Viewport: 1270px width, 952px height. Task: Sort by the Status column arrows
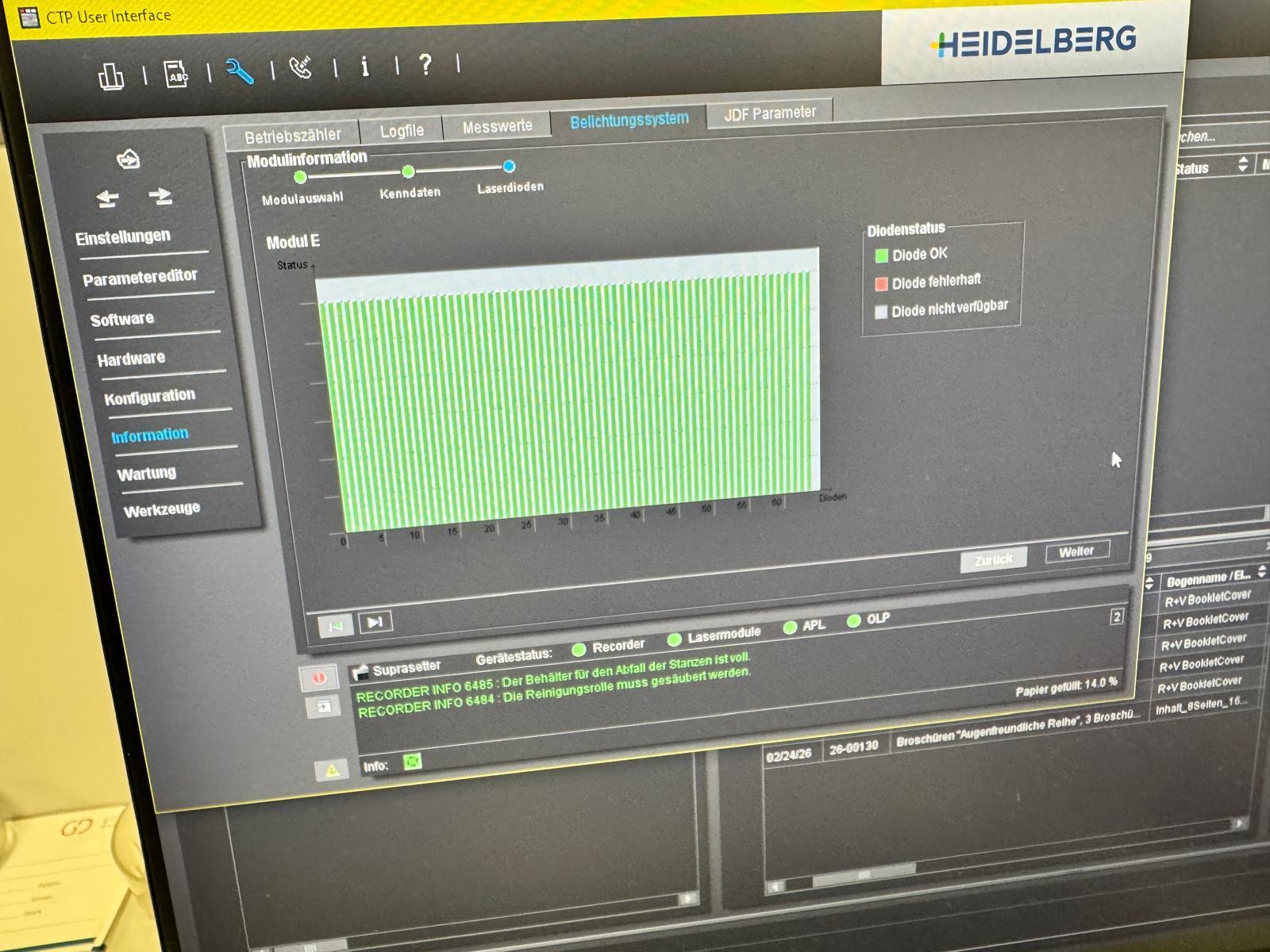(1243, 165)
